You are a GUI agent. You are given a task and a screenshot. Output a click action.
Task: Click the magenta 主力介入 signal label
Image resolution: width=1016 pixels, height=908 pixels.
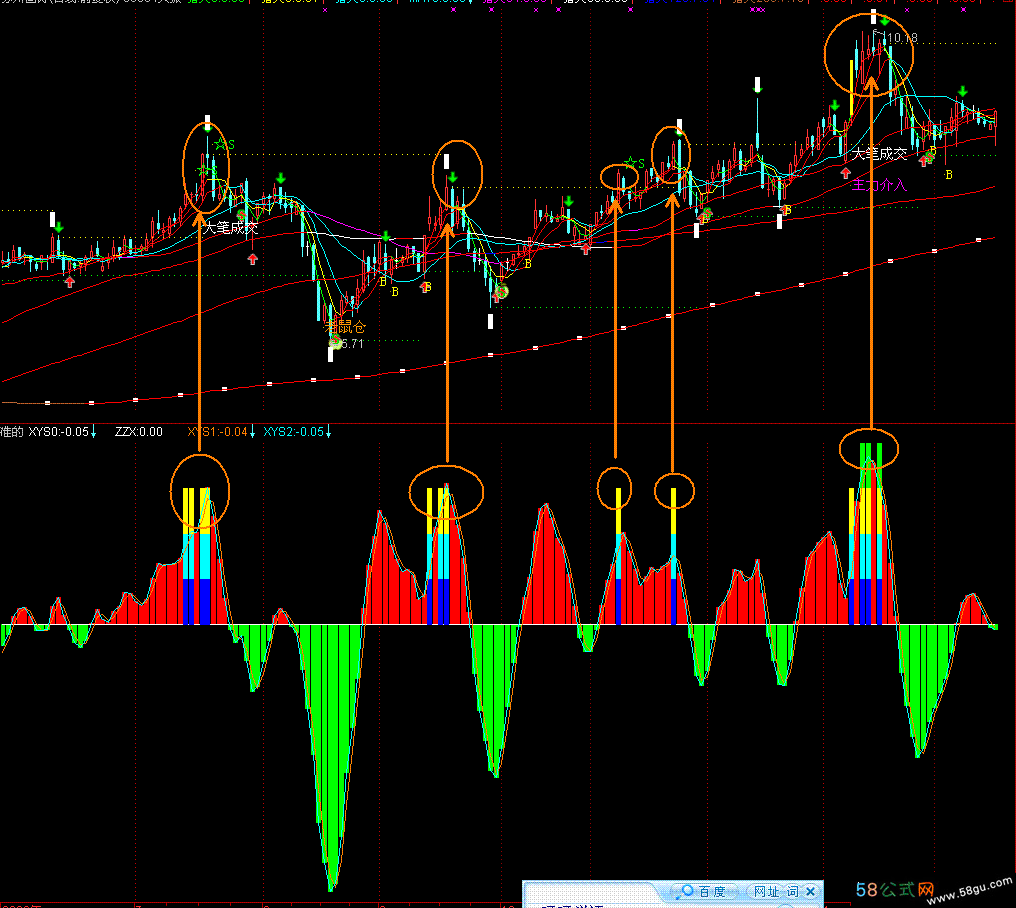(x=878, y=185)
